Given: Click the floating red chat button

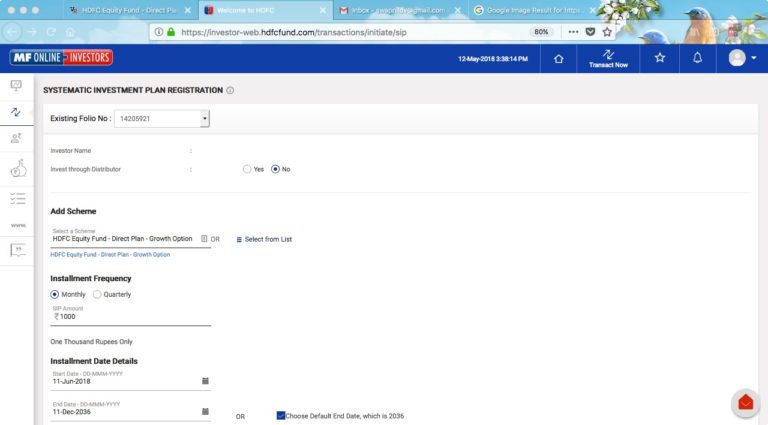Looking at the screenshot, I should 745,402.
